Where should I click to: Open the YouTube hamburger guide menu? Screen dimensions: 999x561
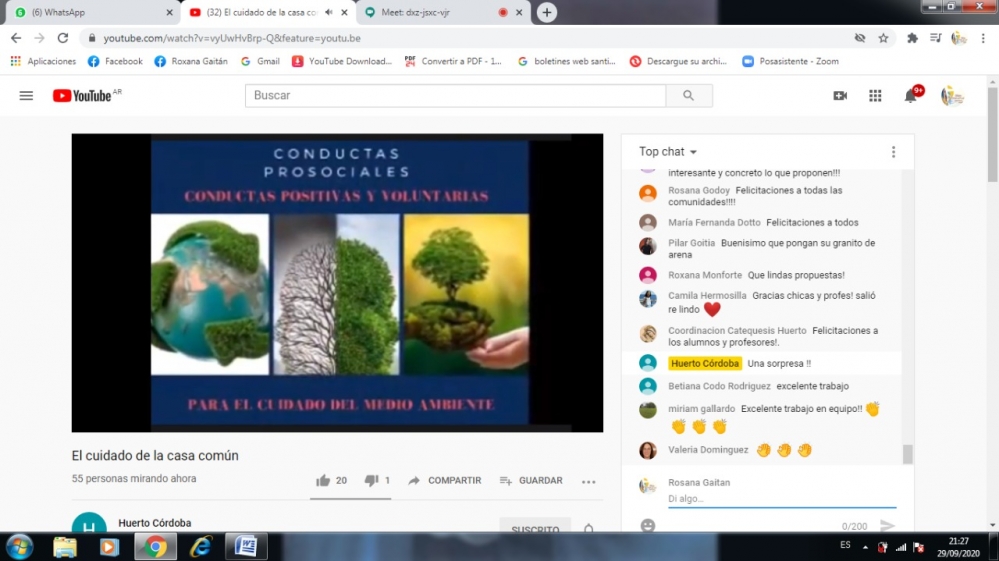[26, 96]
